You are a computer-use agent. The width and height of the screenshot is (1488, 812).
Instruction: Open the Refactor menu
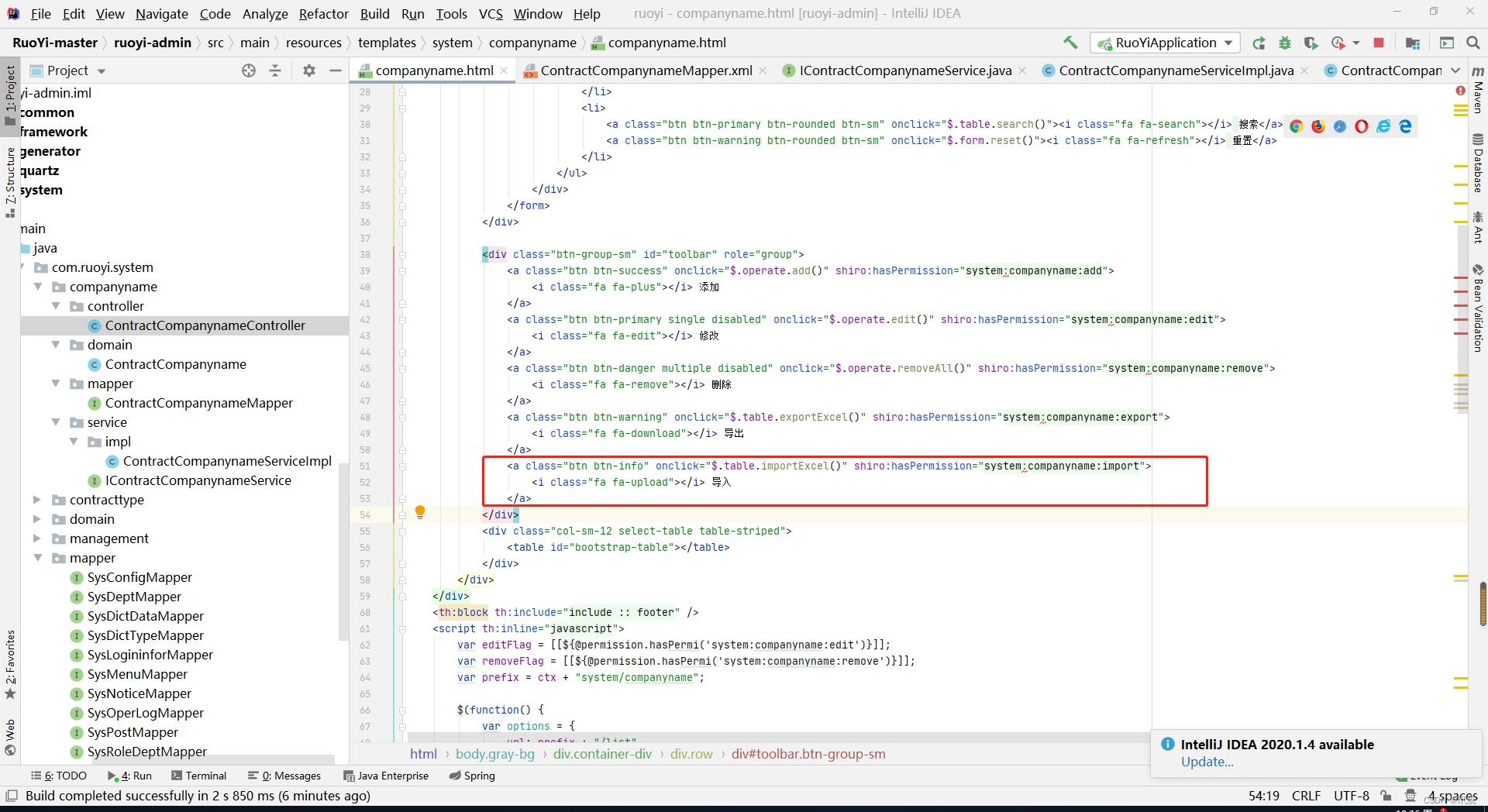coord(323,13)
